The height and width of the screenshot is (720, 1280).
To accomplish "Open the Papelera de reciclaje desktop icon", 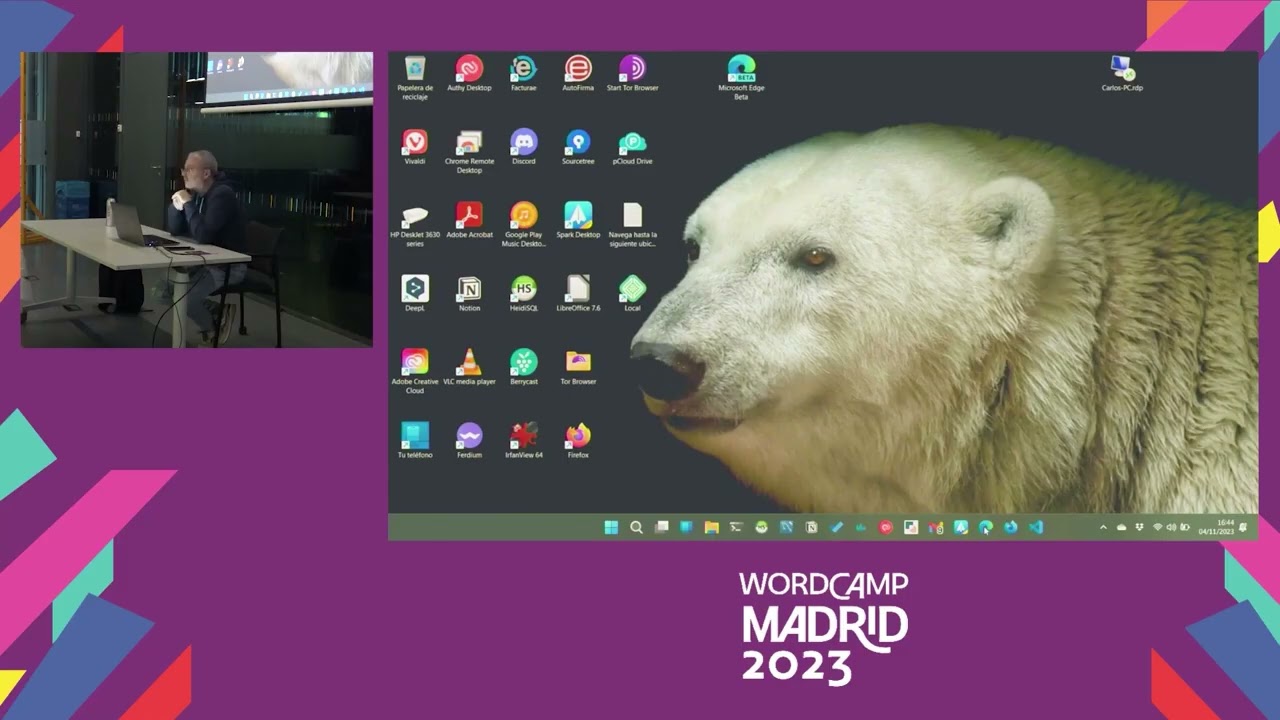I will click(x=415, y=78).
